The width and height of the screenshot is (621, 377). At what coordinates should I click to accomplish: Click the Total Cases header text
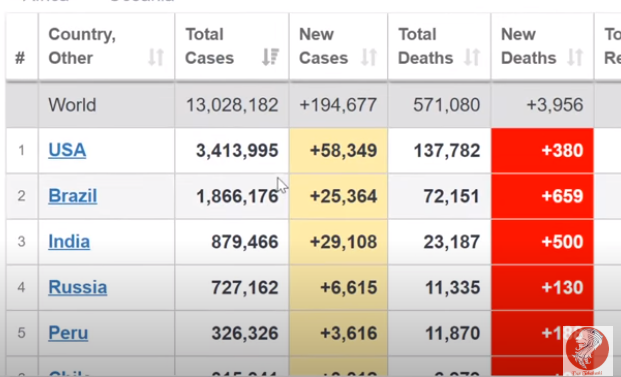[x=210, y=46]
